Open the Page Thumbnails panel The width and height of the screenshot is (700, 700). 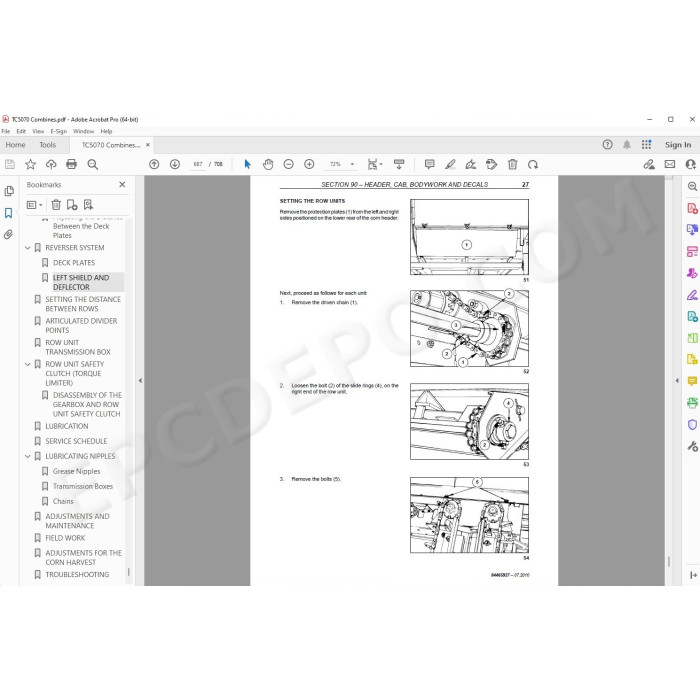point(8,191)
